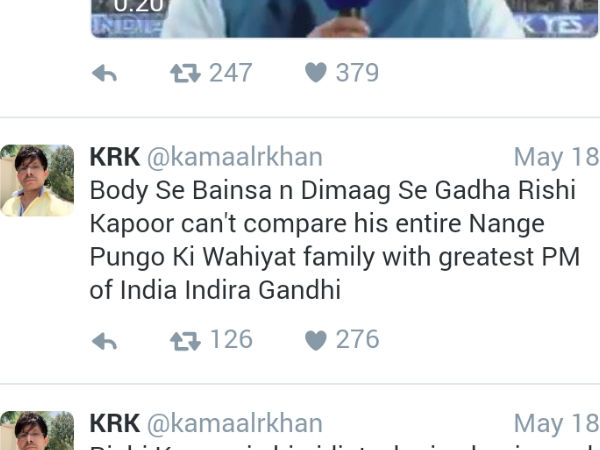Open KRK profile picture on middle tweet
This screenshot has width=600, height=450.
[x=37, y=180]
